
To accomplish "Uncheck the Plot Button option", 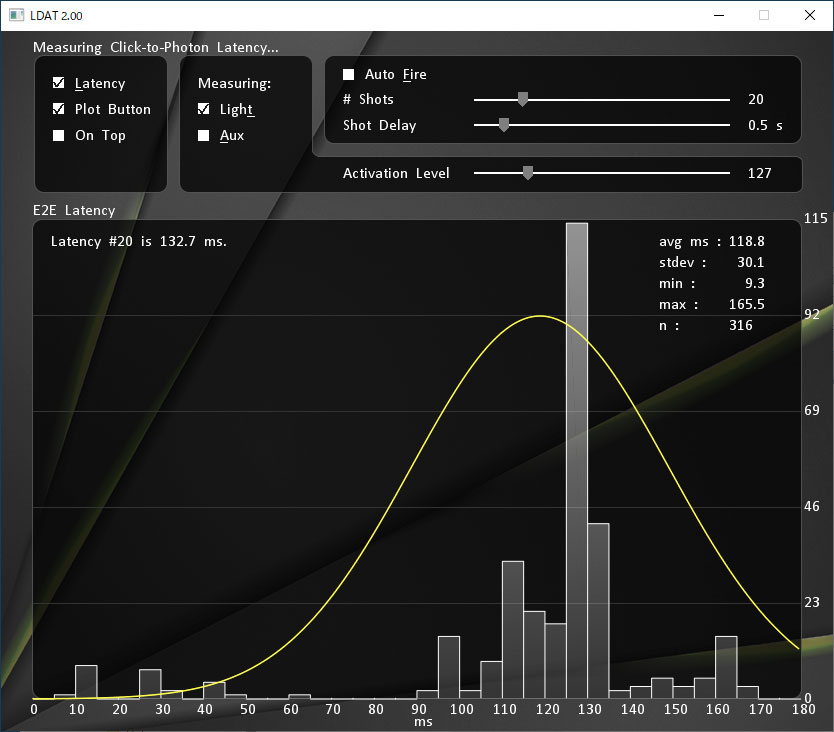I will pos(59,109).
